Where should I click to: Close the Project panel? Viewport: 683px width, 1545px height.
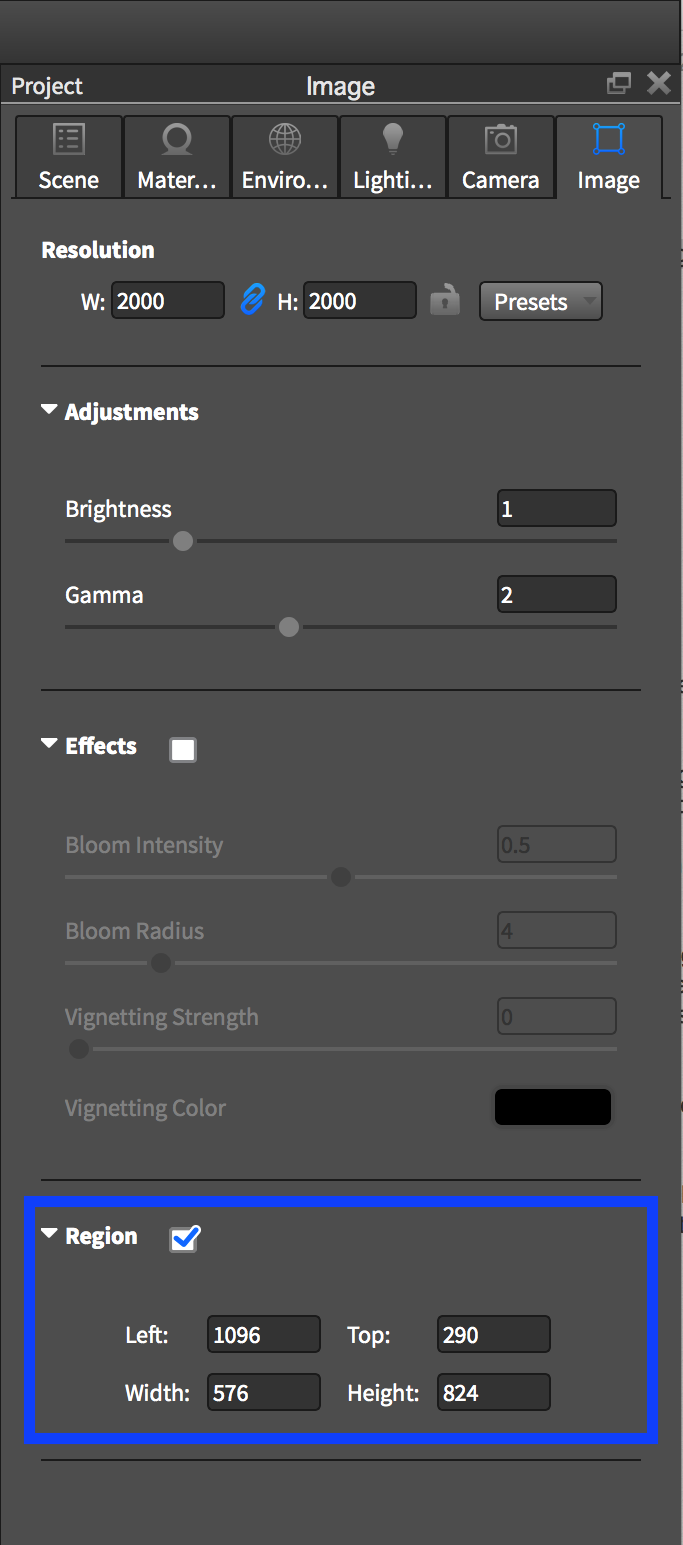(x=659, y=84)
